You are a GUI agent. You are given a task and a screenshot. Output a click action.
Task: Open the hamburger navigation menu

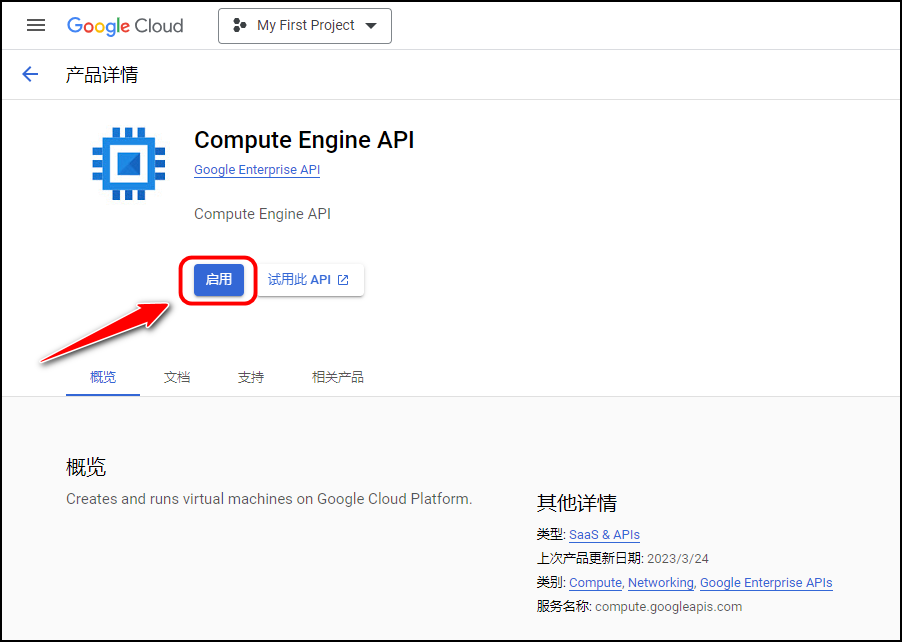tap(36, 25)
